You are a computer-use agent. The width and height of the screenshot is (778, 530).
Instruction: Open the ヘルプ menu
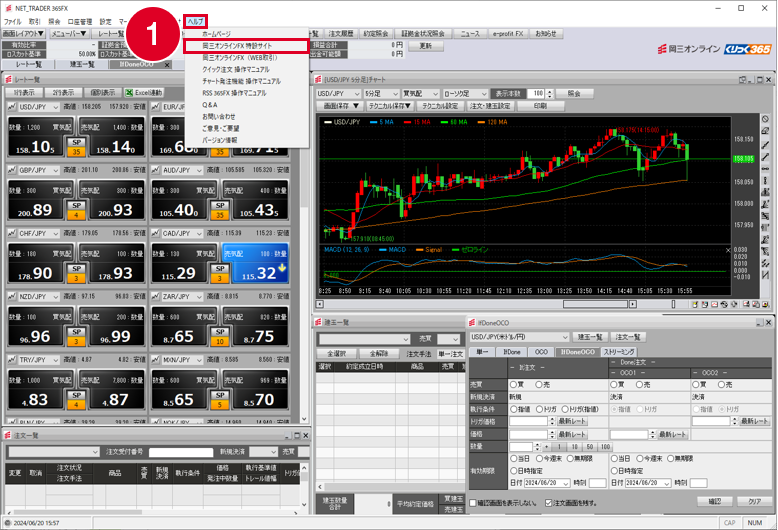195,21
